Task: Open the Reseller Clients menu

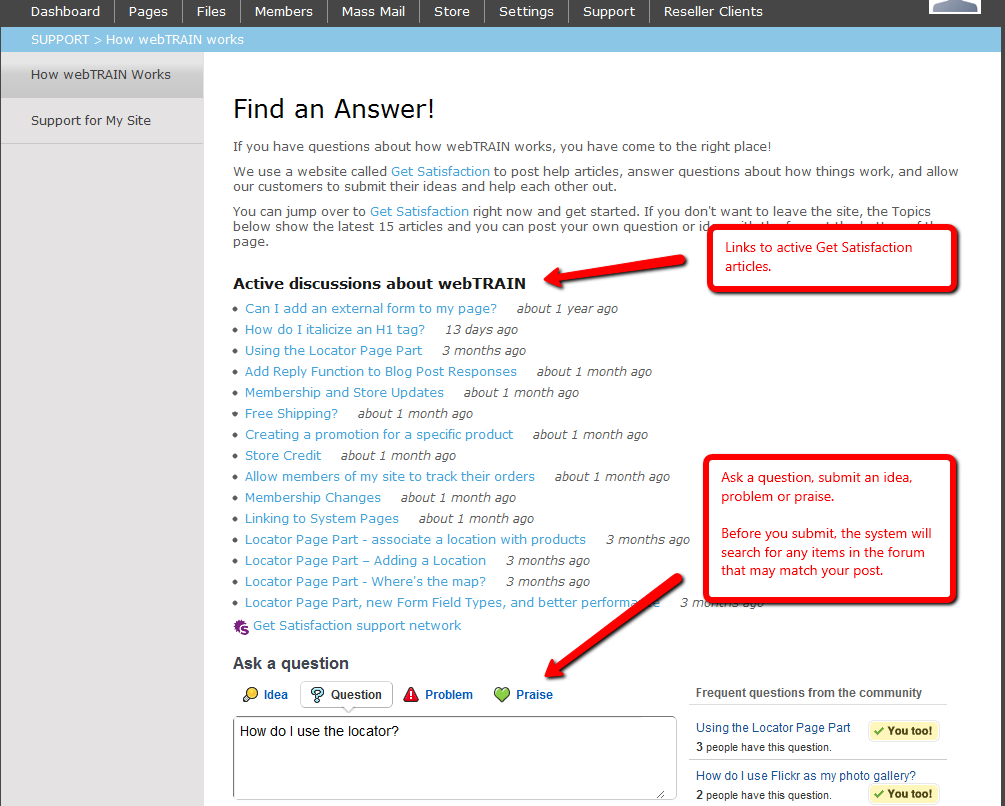Action: 713,12
